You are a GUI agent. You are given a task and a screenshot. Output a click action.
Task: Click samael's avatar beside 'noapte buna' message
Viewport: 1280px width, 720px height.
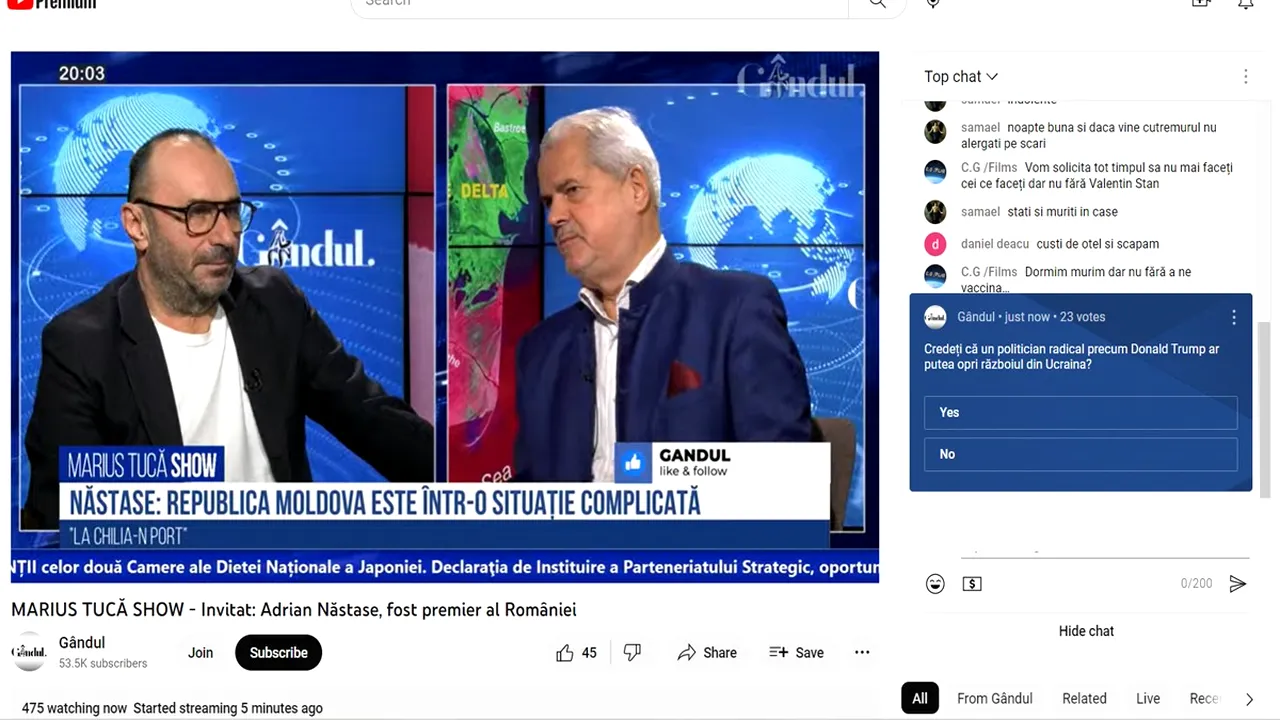pos(935,132)
